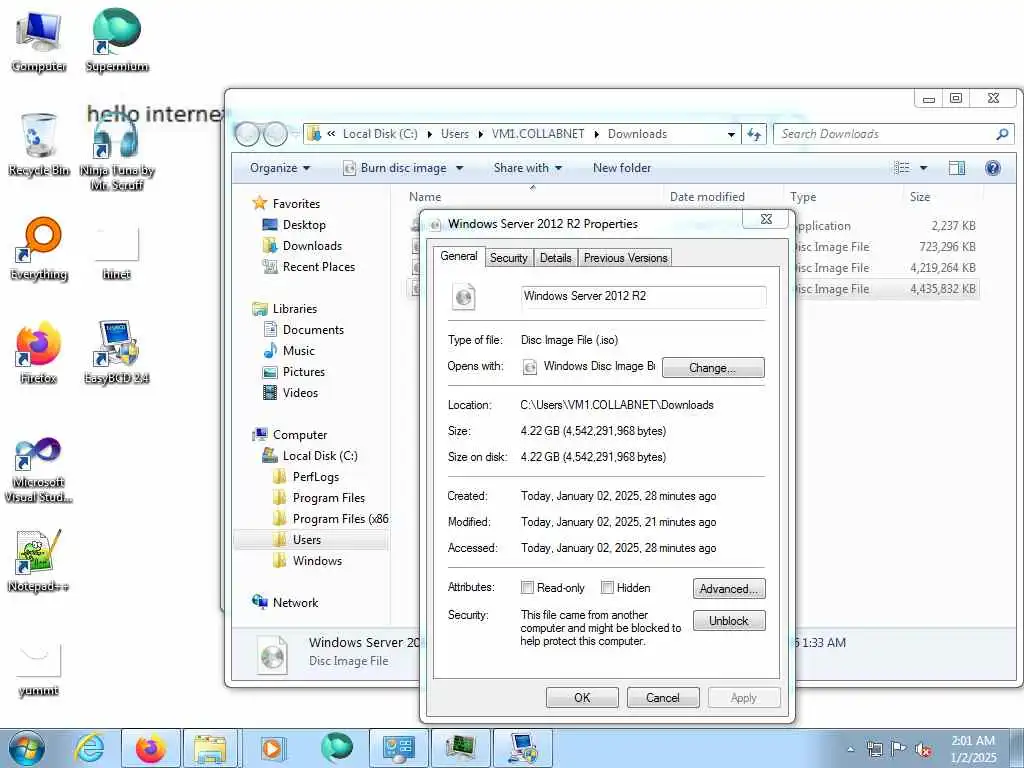Select the Videos library
Screen dimensions: 1024x768
click(x=291, y=392)
